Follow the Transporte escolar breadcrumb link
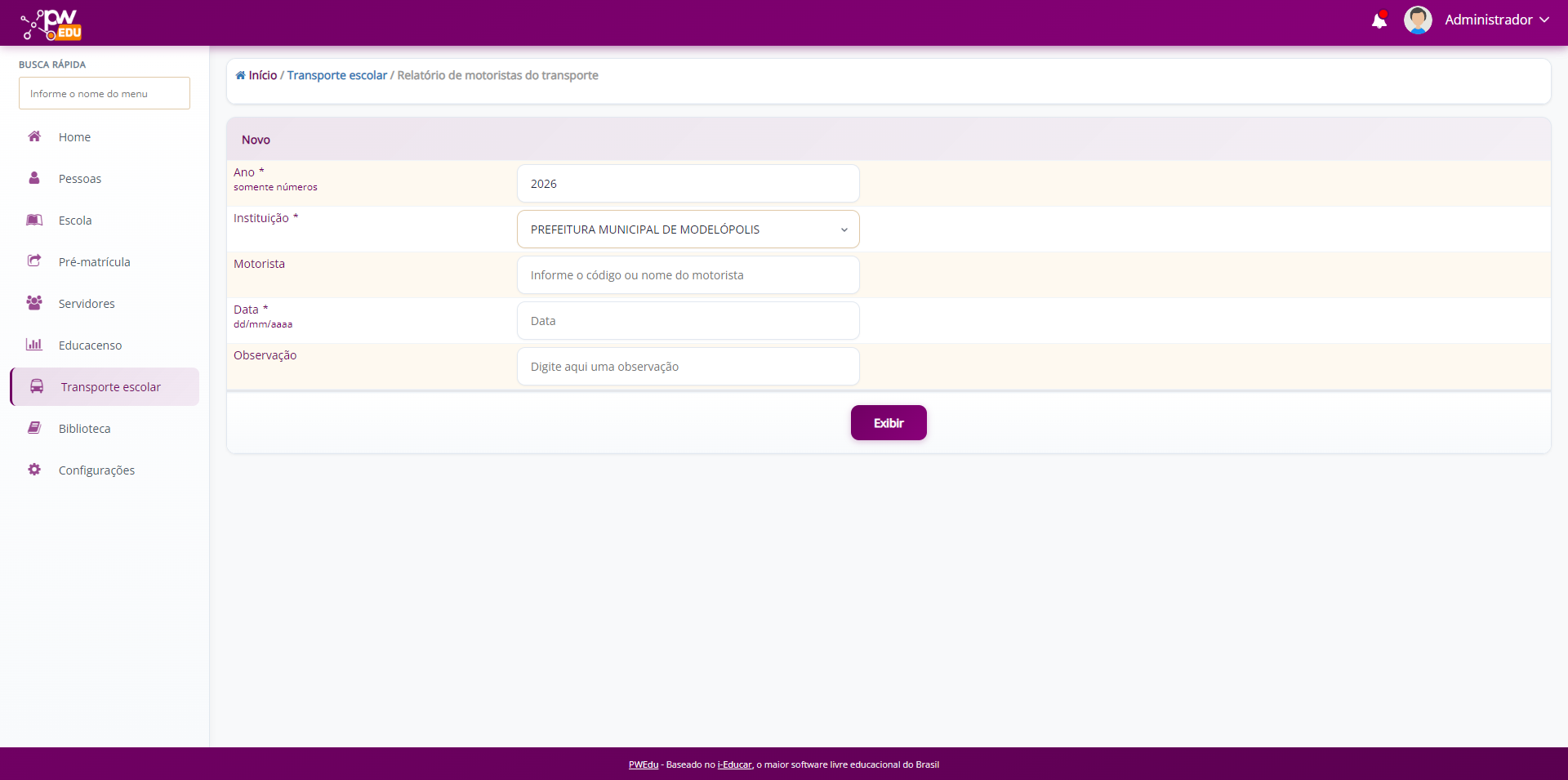1568x780 pixels. (x=336, y=75)
